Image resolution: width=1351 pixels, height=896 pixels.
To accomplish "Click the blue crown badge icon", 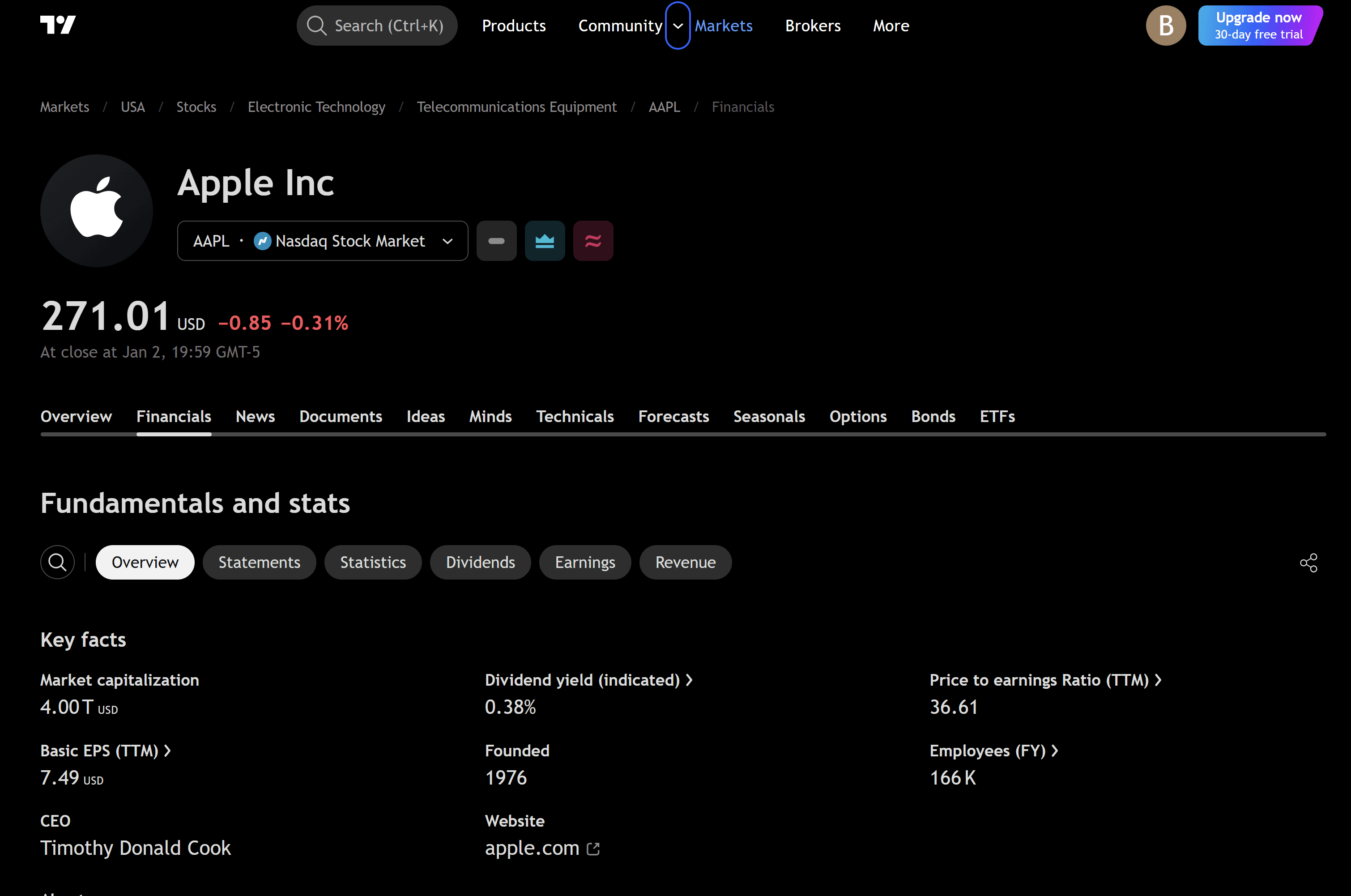I will [x=545, y=241].
